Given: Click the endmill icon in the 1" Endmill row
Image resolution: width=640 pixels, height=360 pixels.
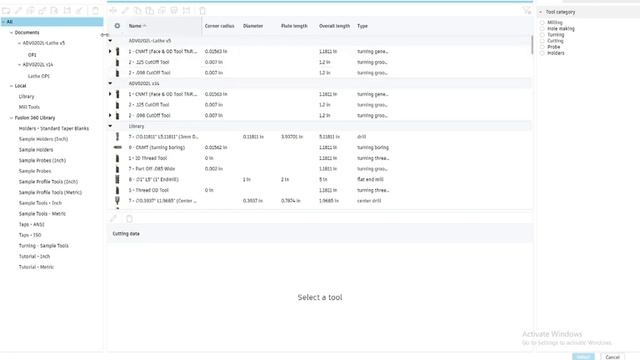Looking at the screenshot, I should click(x=118, y=179).
